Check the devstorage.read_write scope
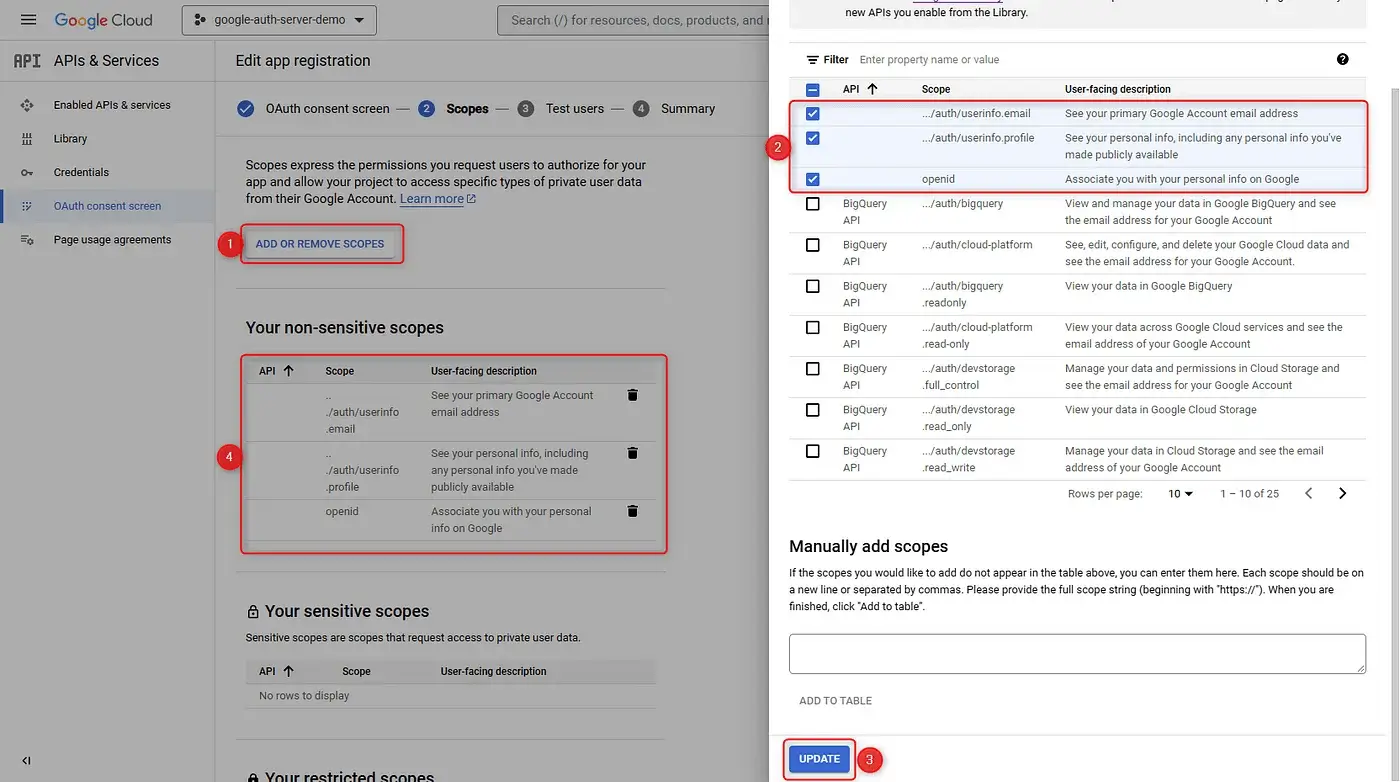Viewport: 1400px width, 782px height. [x=813, y=451]
